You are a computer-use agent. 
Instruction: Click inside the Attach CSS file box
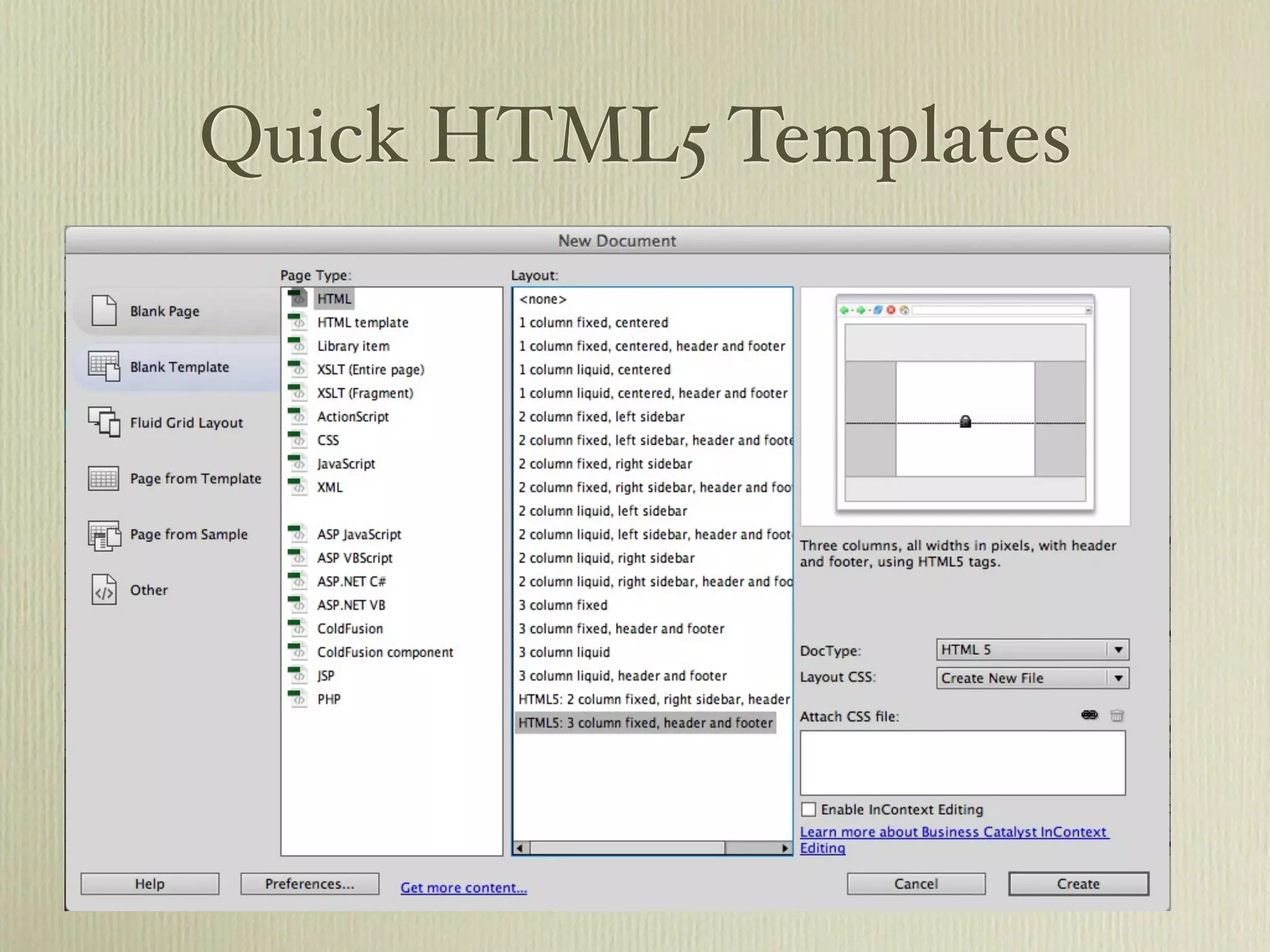(962, 762)
